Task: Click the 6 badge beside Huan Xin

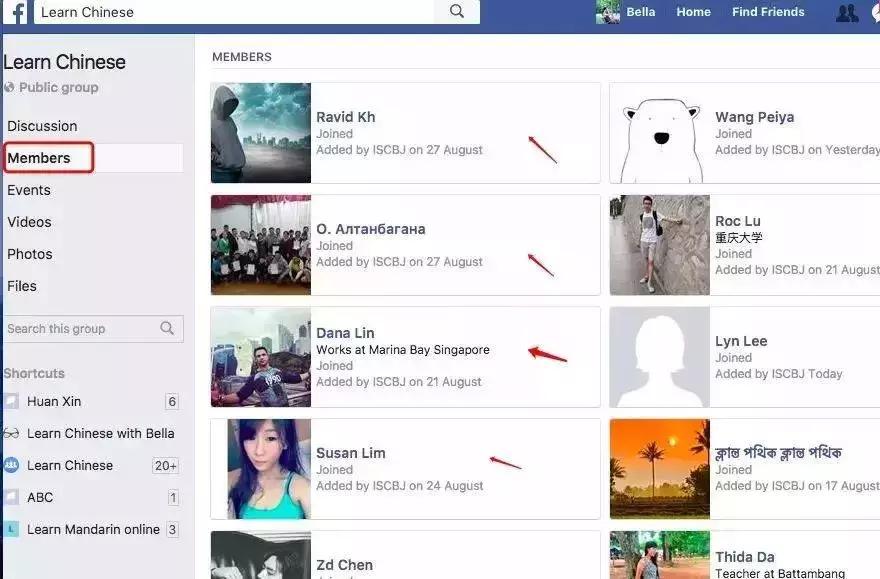Action: coord(172,401)
